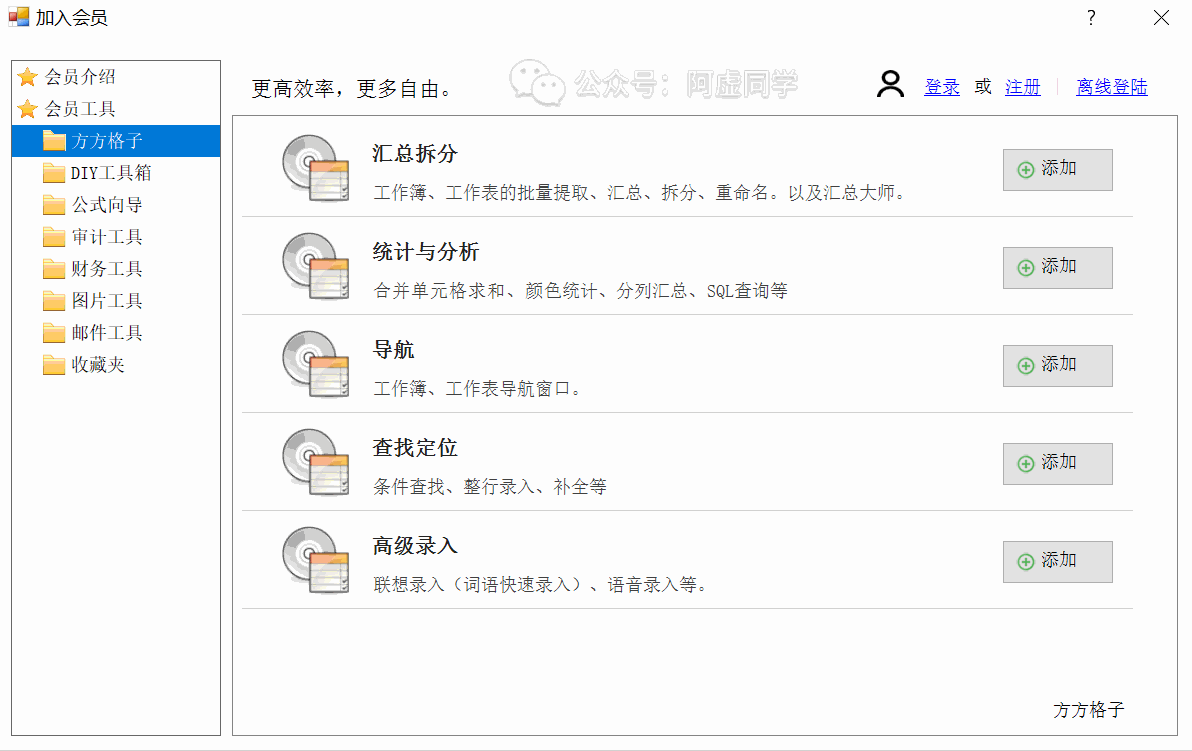Image resolution: width=1192 pixels, height=751 pixels.
Task: Click the folder icon of 方方格子
Action: pyautogui.click(x=54, y=141)
